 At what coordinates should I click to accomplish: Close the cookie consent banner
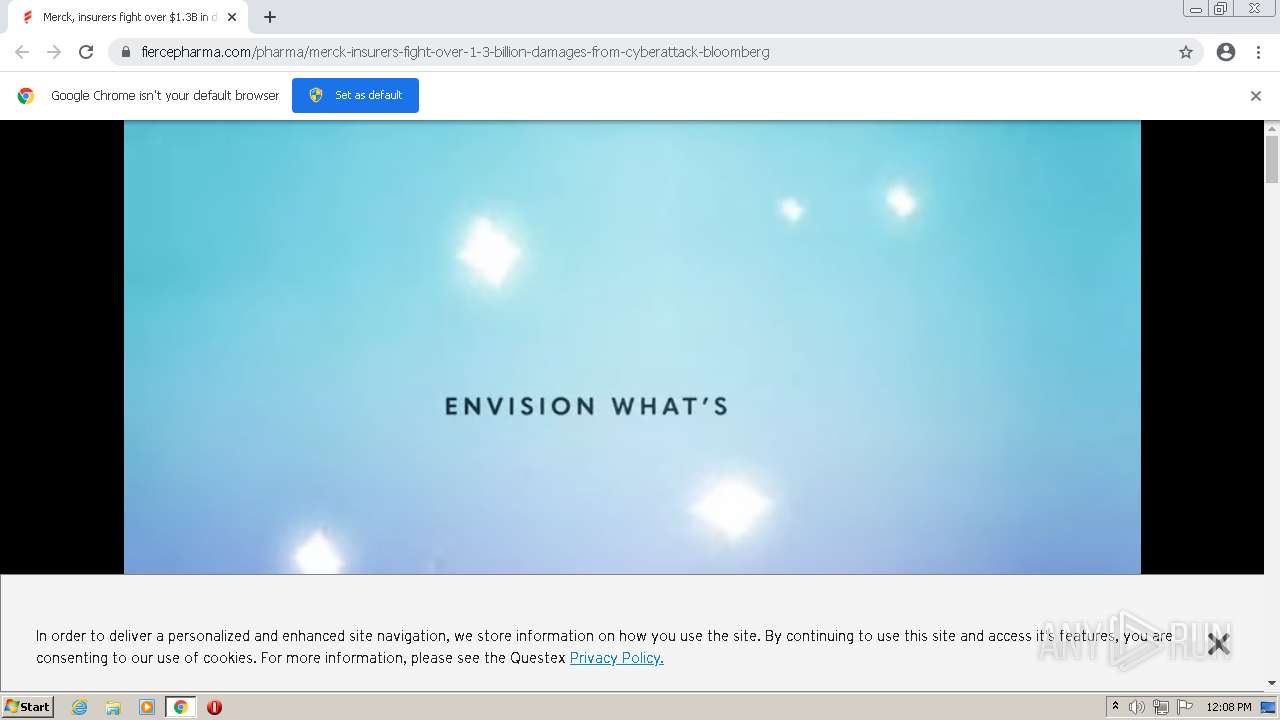1218,644
